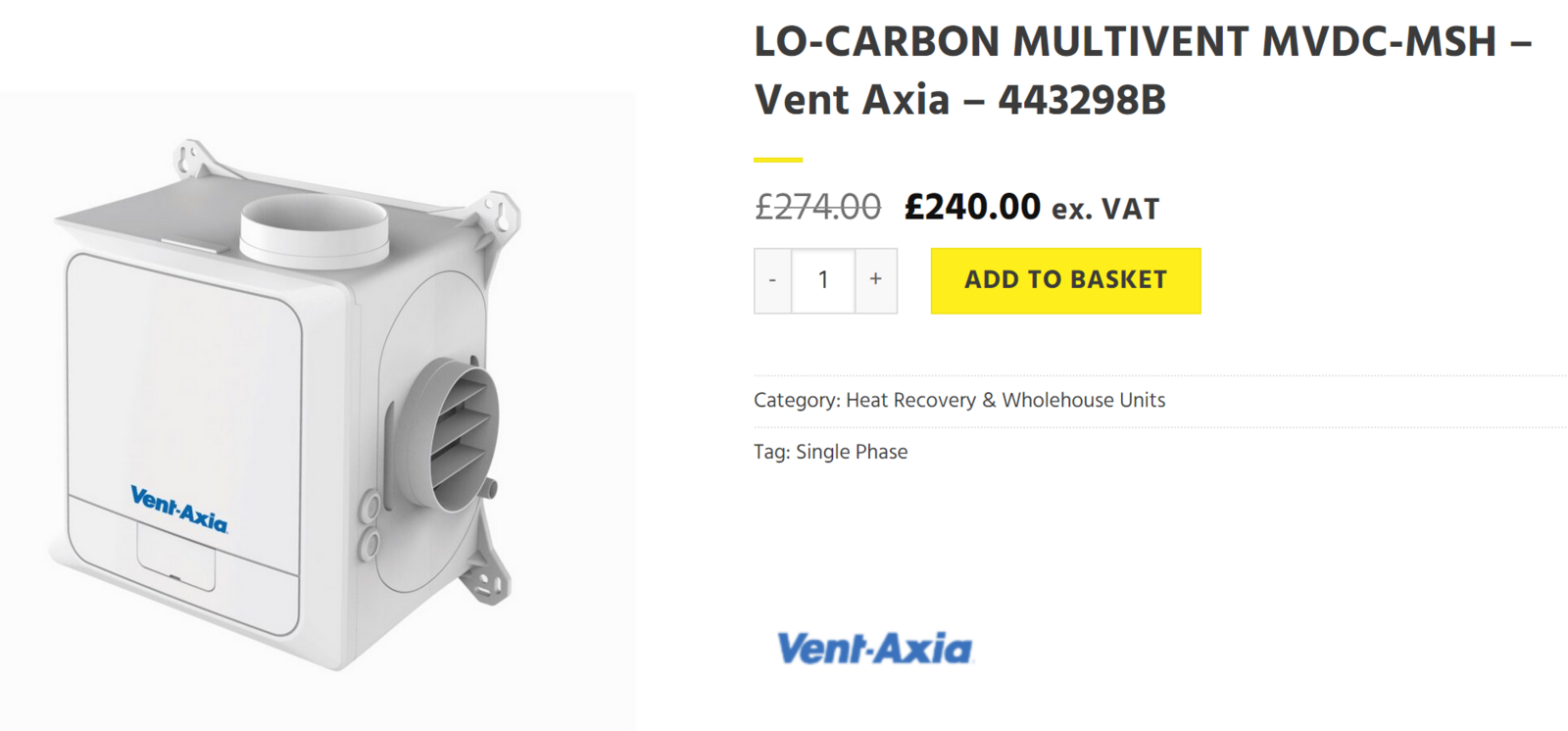Click the Vent-Axia brand logo below the tags
This screenshot has width=1568, height=731.
click(874, 649)
